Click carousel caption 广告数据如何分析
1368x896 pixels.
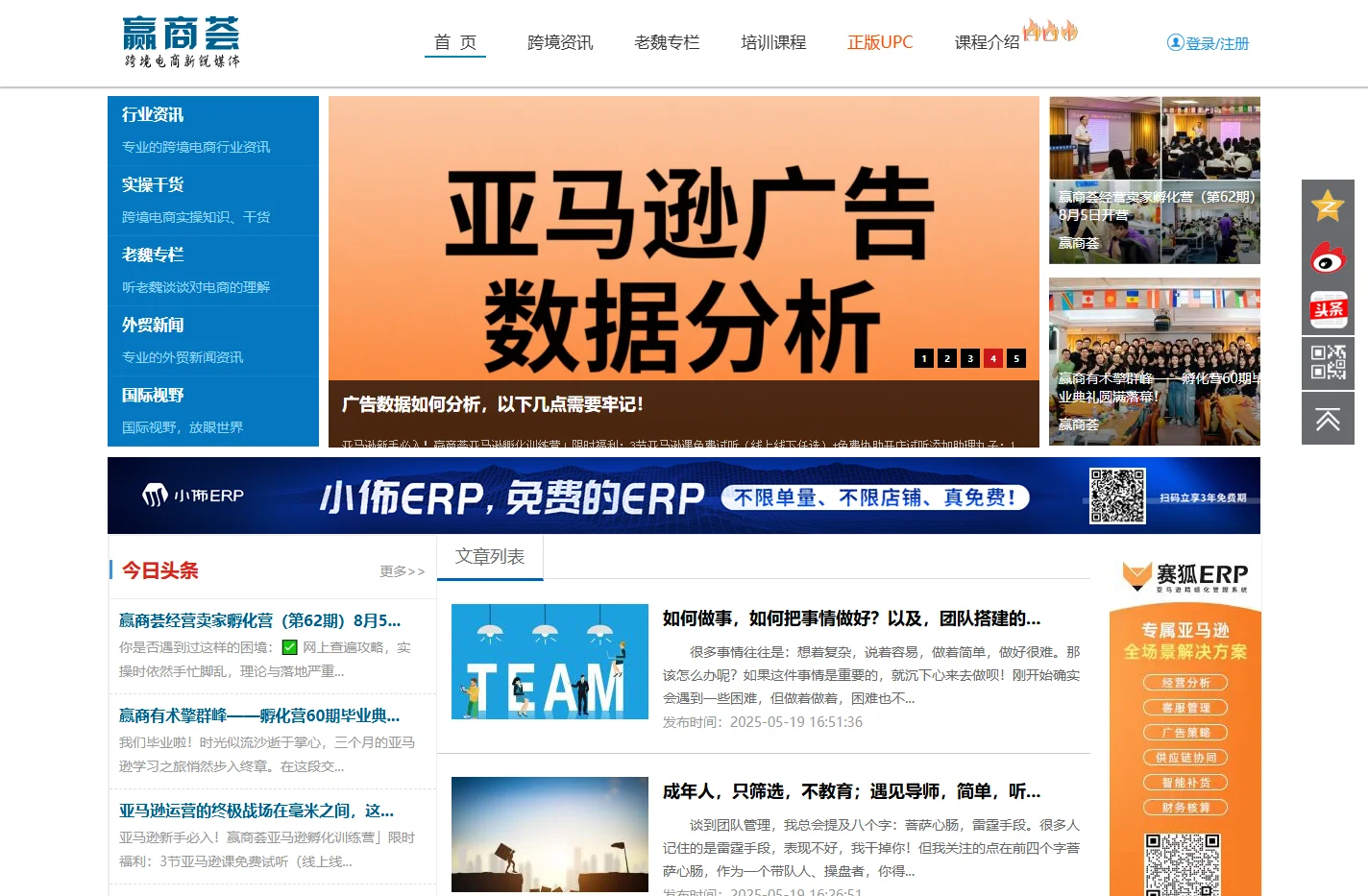492,404
